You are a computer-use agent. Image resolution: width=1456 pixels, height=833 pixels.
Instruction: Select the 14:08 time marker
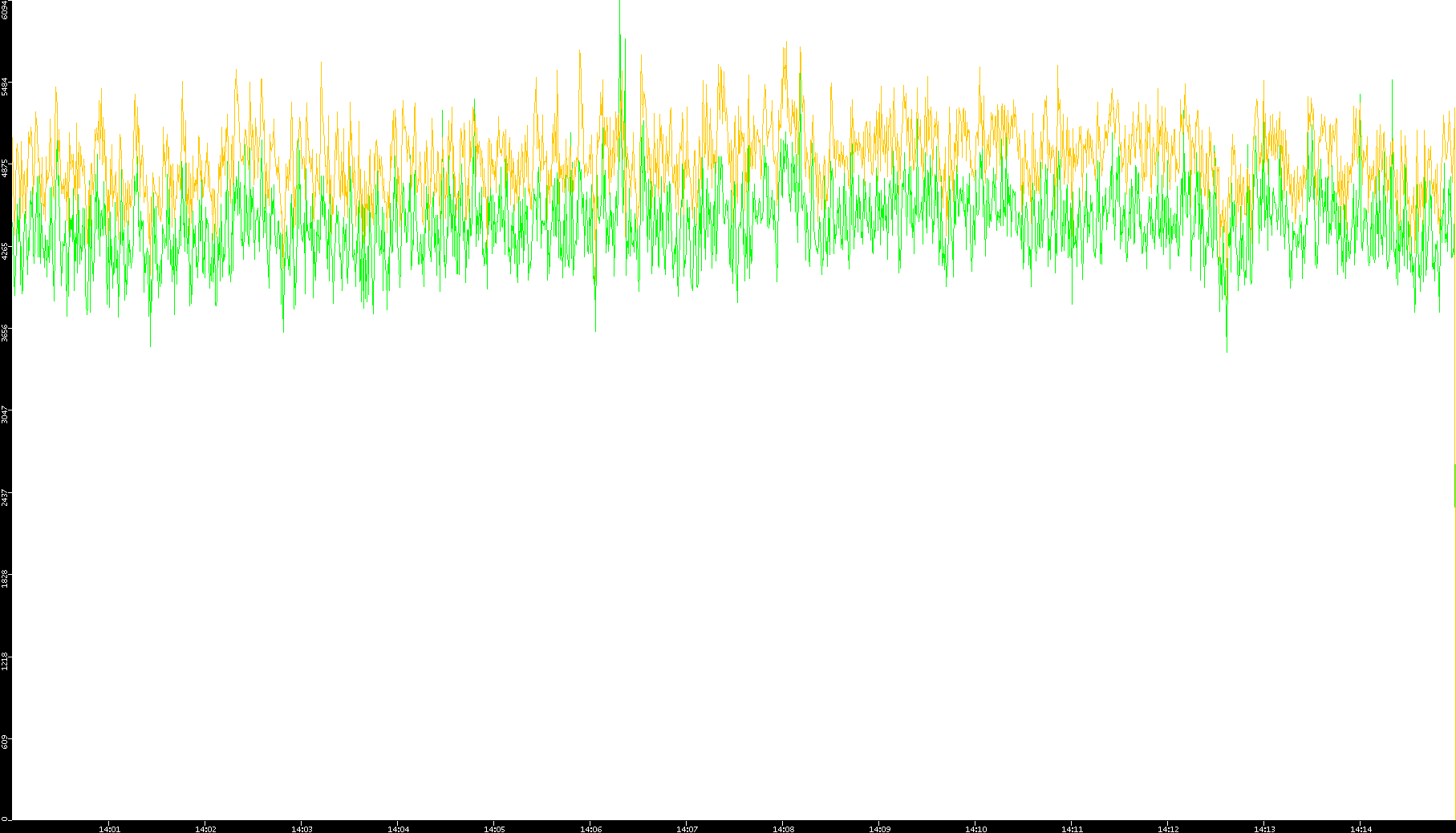pyautogui.click(x=783, y=829)
